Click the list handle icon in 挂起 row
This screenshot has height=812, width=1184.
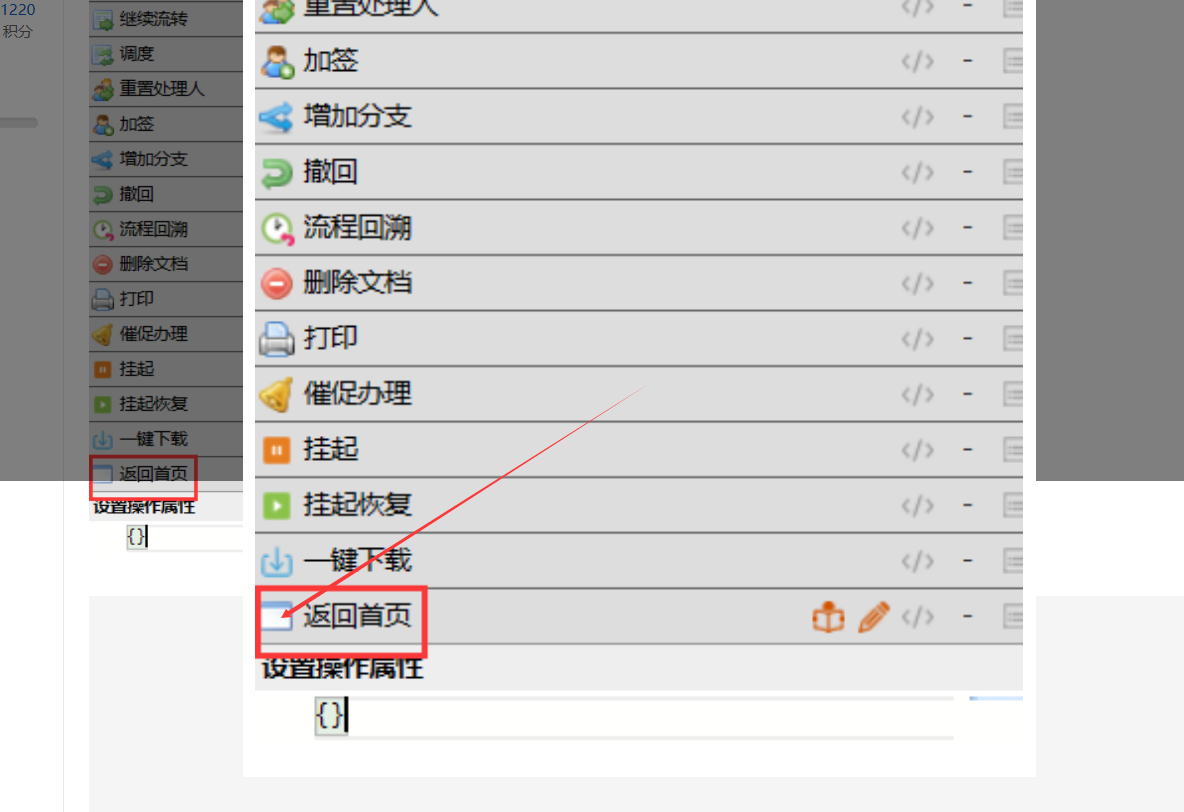(1013, 449)
